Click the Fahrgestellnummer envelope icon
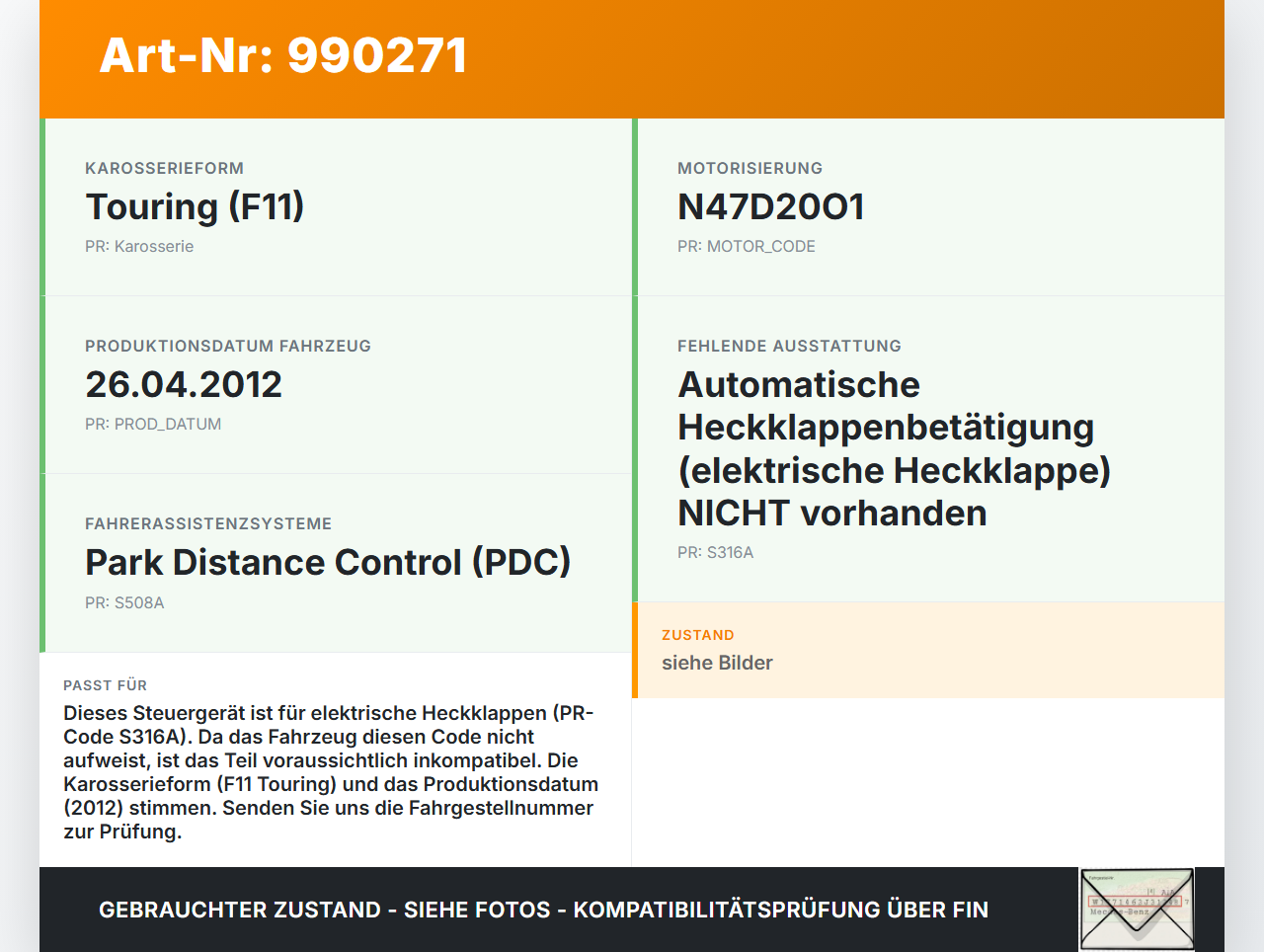The width and height of the screenshot is (1264, 952). pos(1136,909)
